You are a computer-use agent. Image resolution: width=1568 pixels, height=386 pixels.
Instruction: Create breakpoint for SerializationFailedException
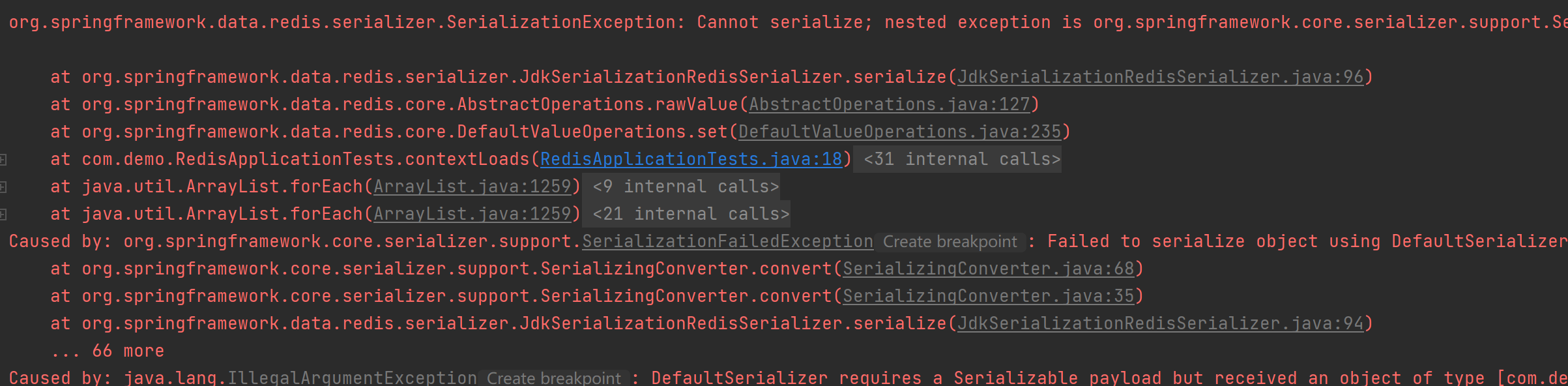click(x=950, y=242)
